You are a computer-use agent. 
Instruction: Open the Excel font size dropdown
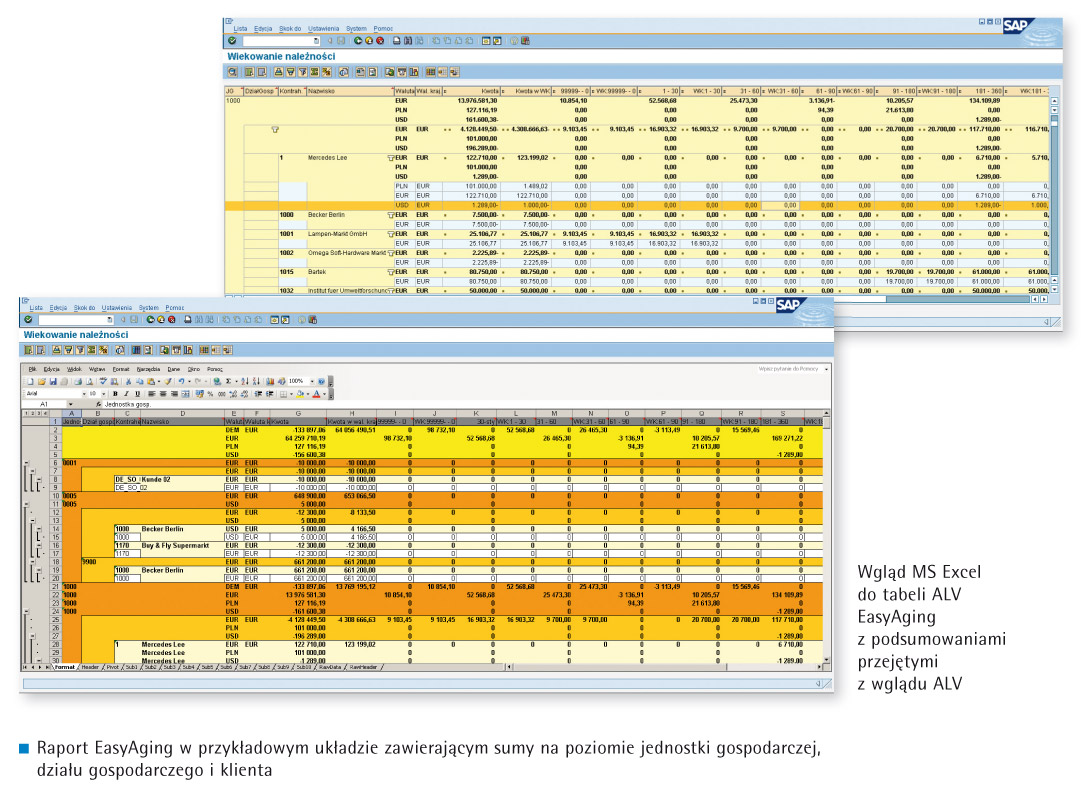[104, 394]
